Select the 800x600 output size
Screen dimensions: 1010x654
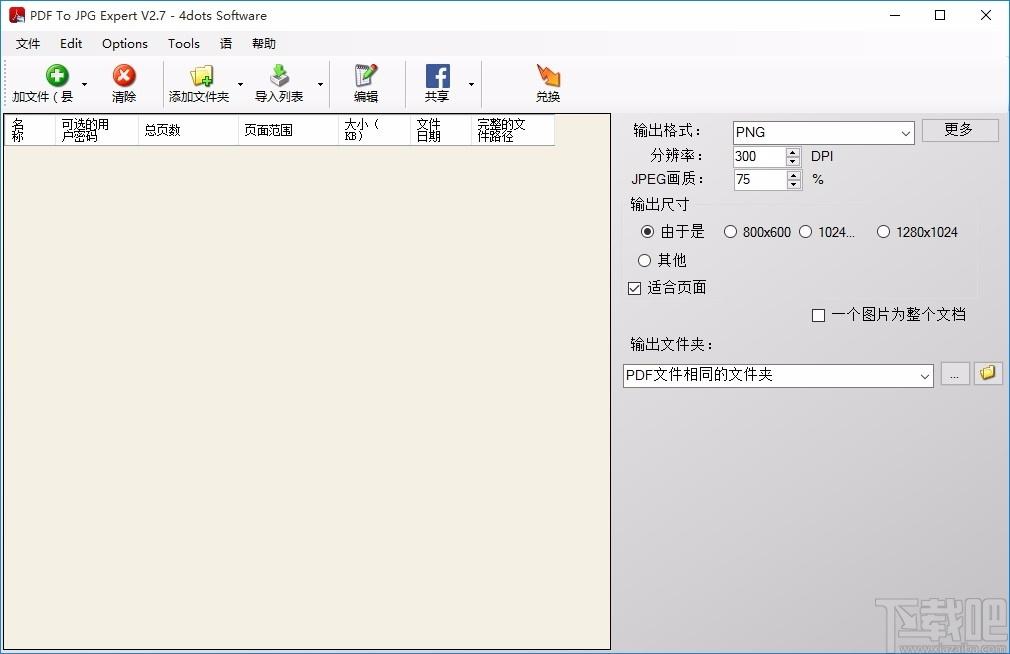[730, 232]
